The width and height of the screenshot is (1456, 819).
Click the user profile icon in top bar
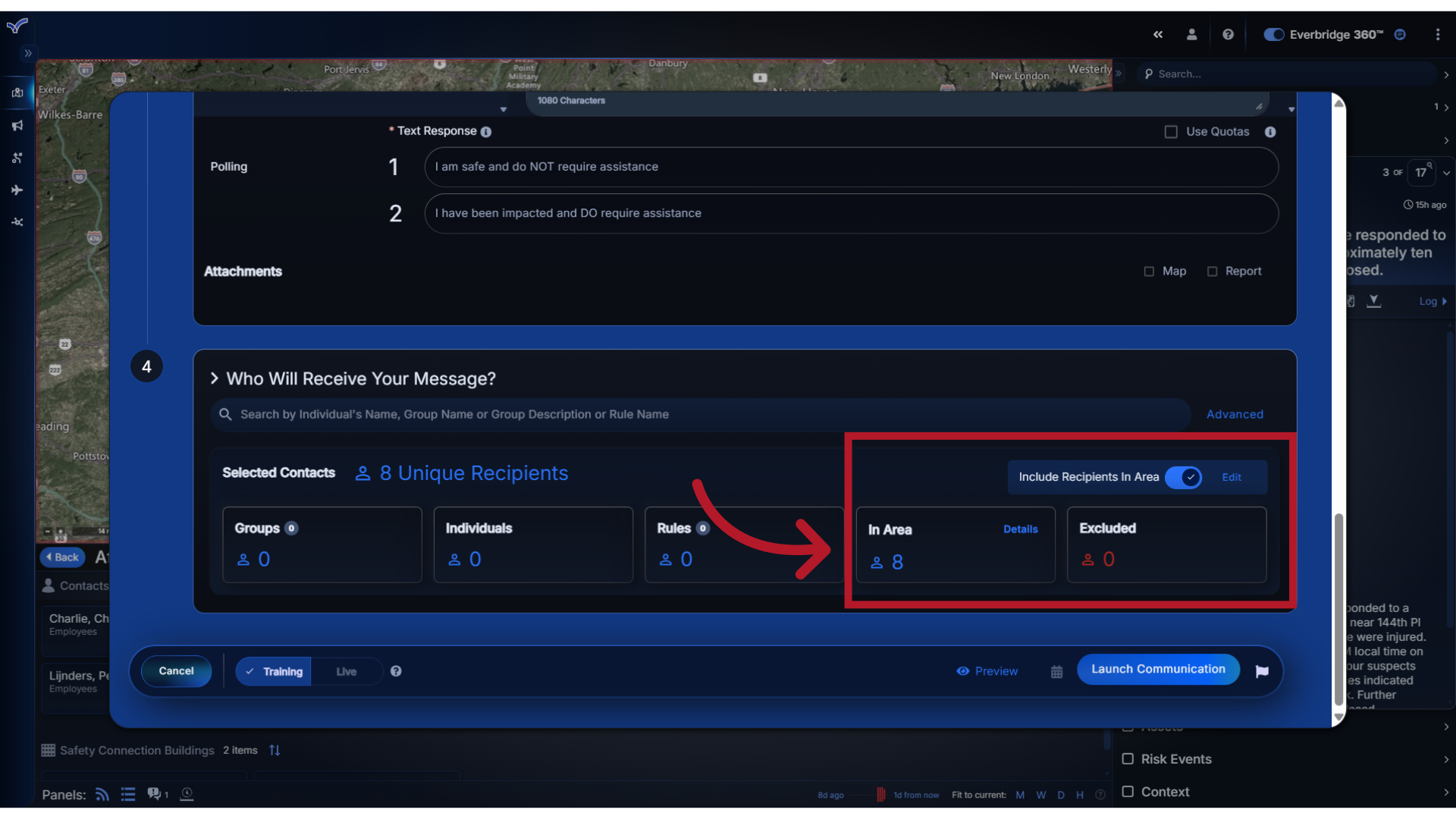coord(1191,33)
